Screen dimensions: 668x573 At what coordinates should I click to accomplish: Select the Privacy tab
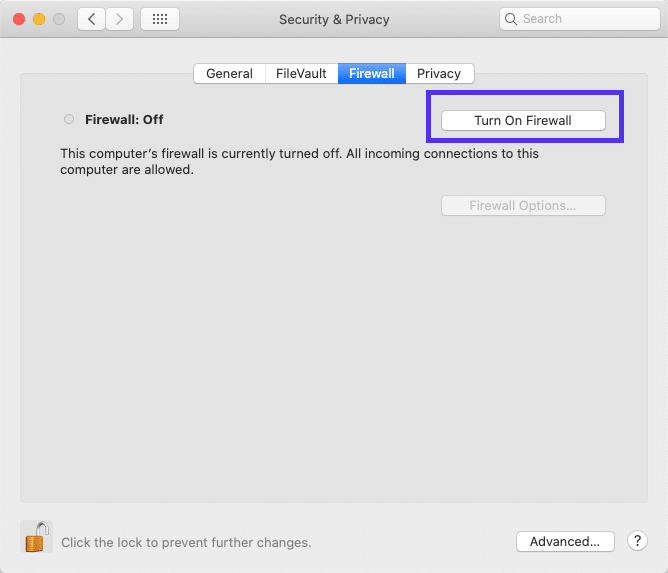pyautogui.click(x=439, y=73)
